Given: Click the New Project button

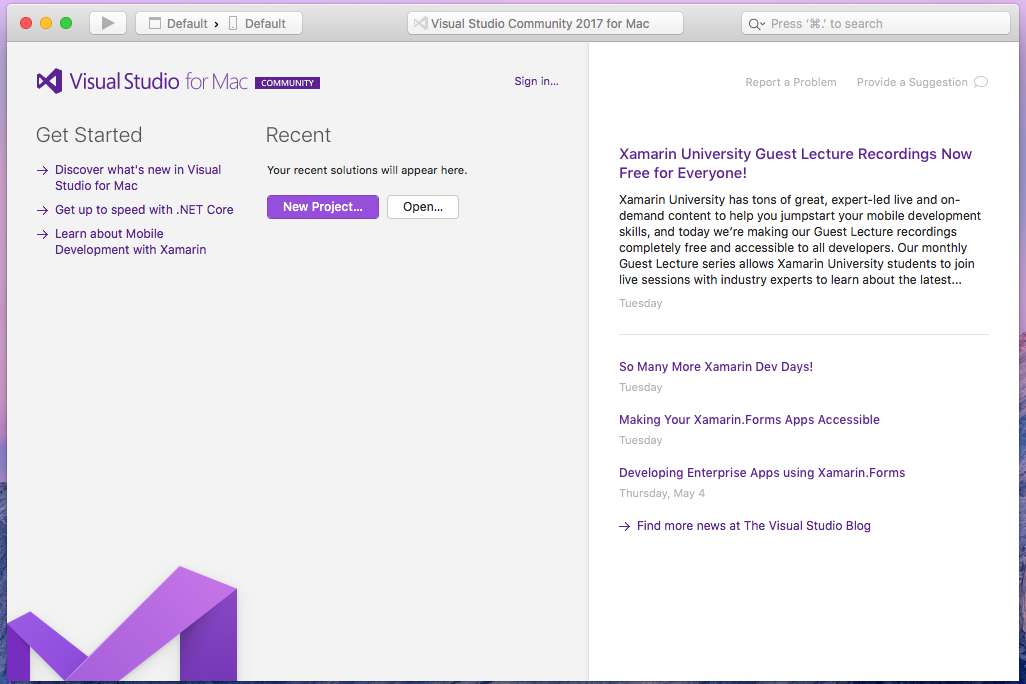Looking at the screenshot, I should click(x=322, y=207).
